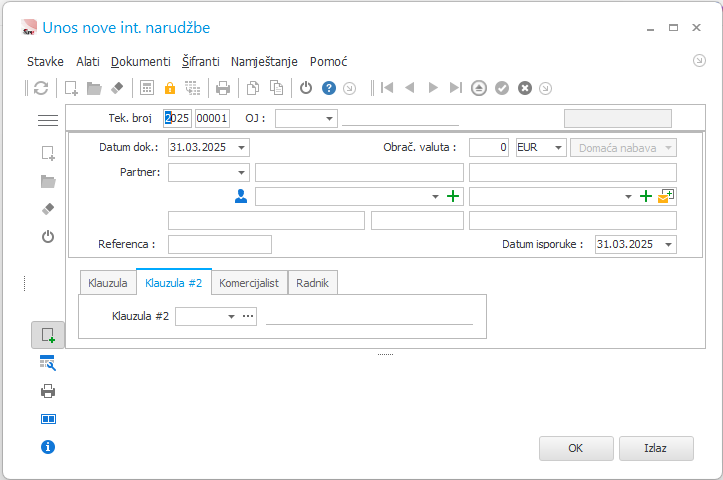This screenshot has width=723, height=480.
Task: Open the Partner dropdown
Action: click(241, 172)
